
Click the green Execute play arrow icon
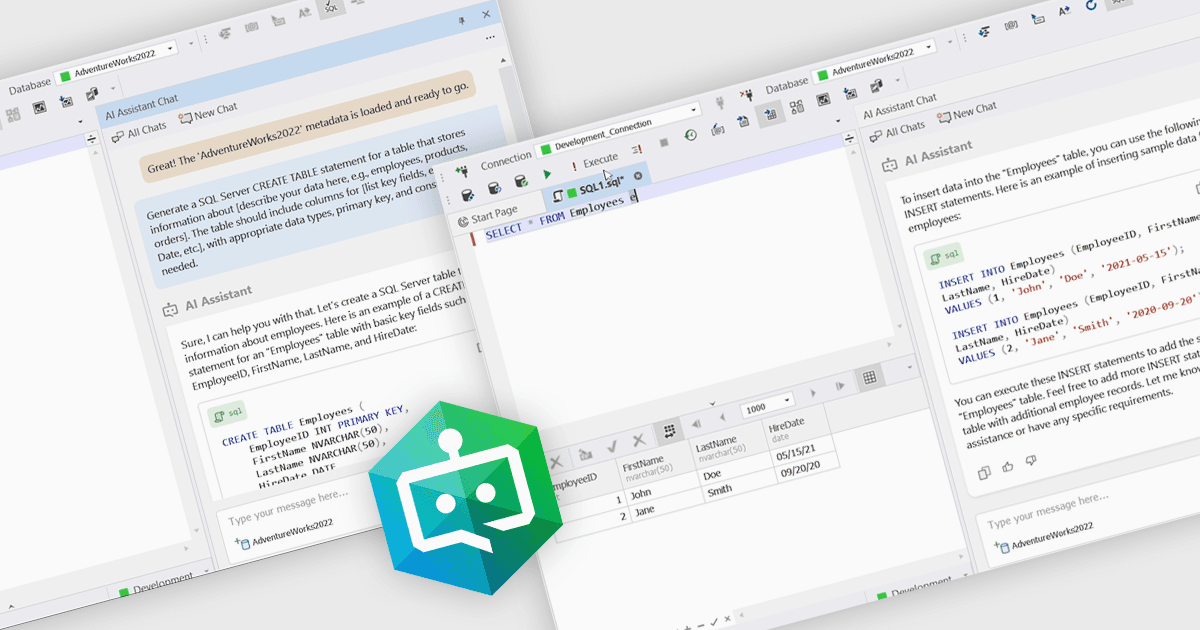(x=547, y=174)
